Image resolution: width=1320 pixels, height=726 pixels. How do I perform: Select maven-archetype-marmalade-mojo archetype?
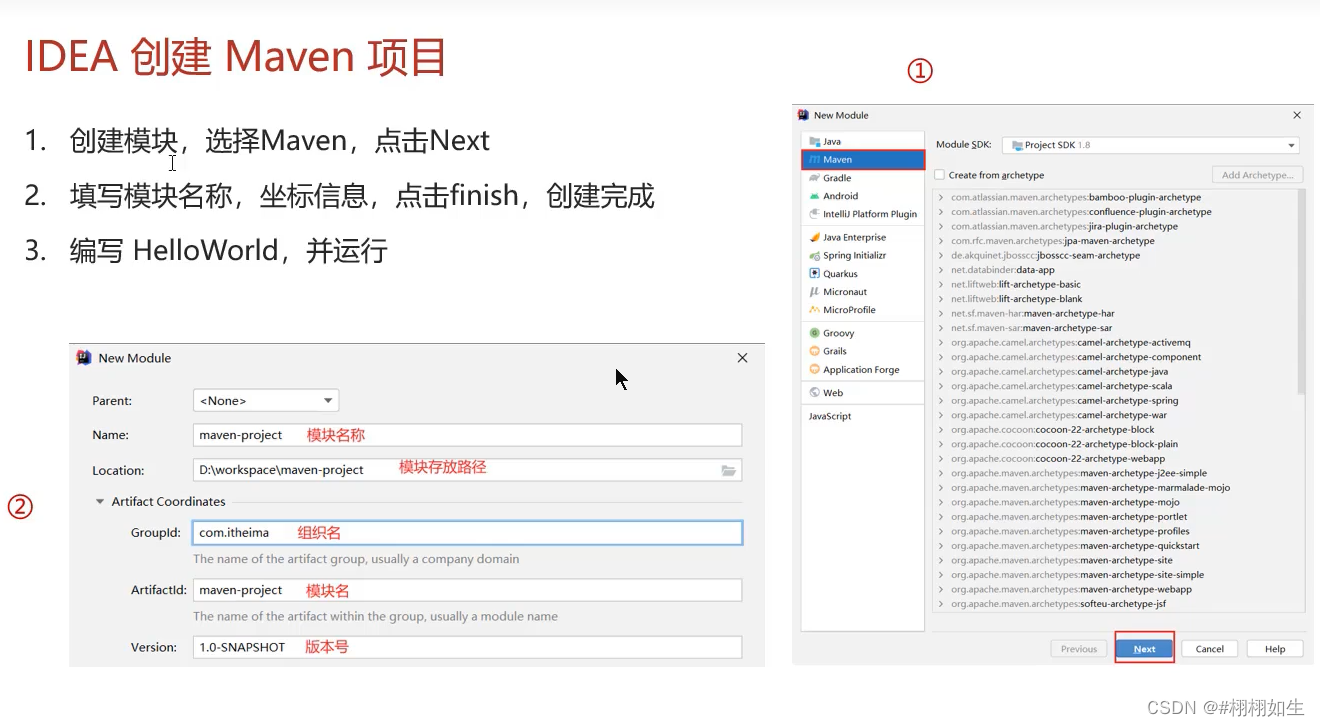[1090, 488]
